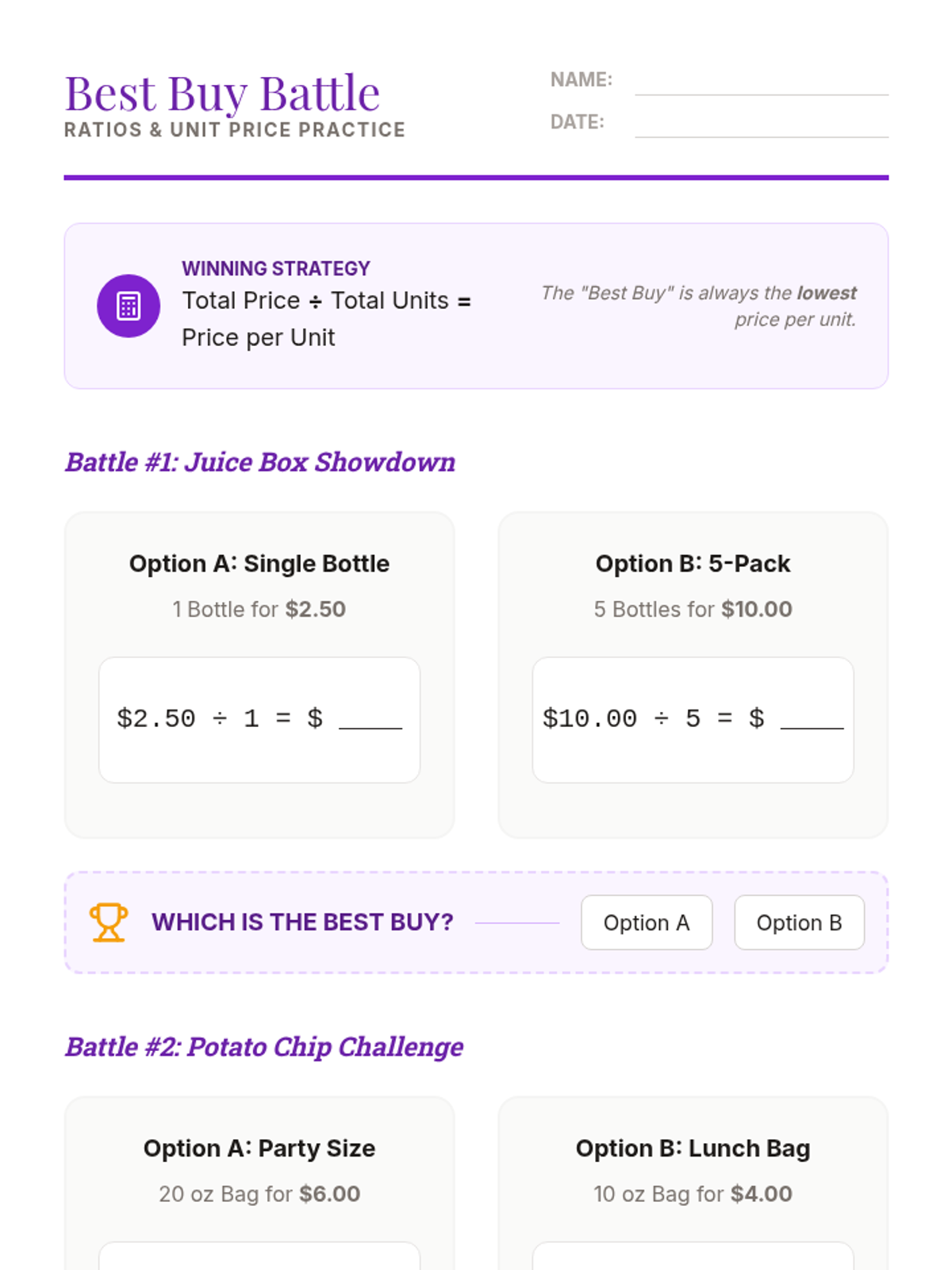Click the Option B: 5-Pack card title
The width and height of the screenshot is (952, 1270).
pyautogui.click(x=693, y=564)
